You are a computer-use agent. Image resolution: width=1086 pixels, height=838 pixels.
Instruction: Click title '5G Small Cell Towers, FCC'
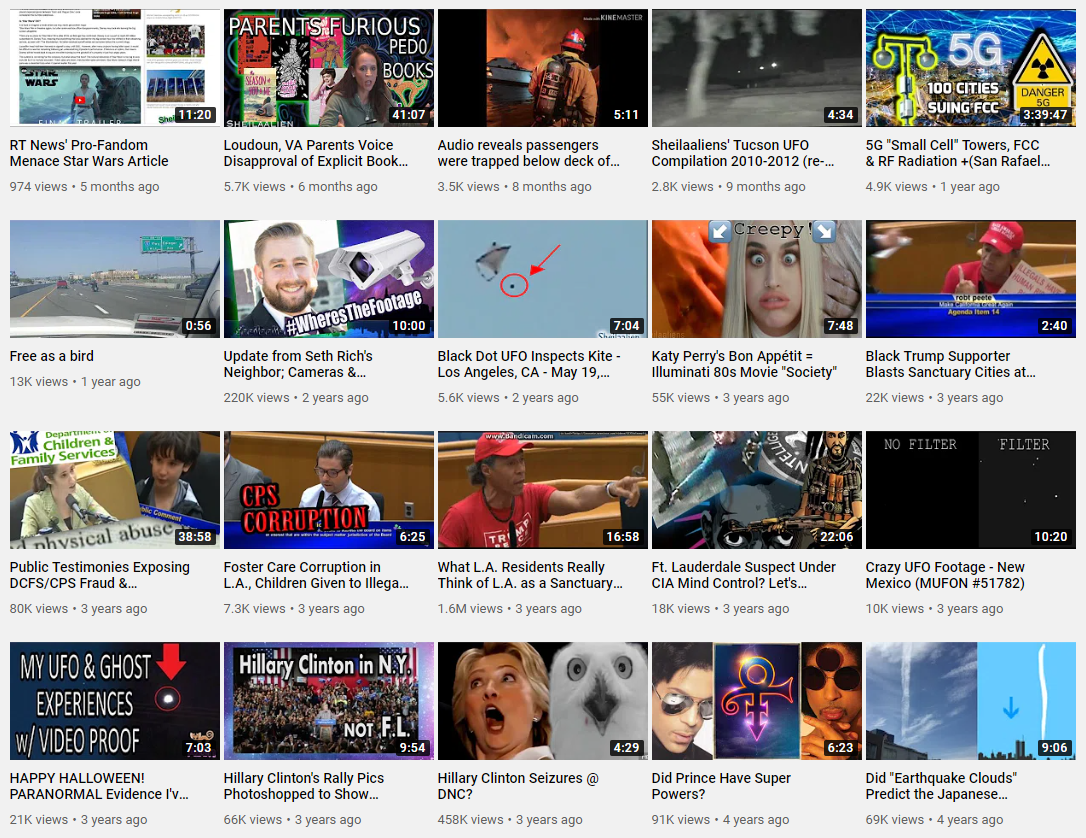pos(958,153)
